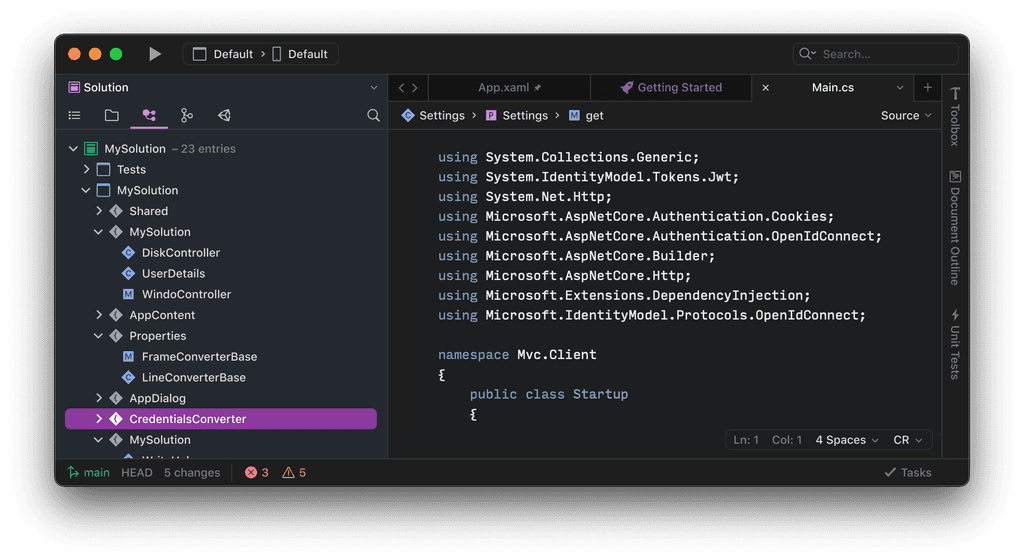Show the 5 warnings indicator

(294, 472)
